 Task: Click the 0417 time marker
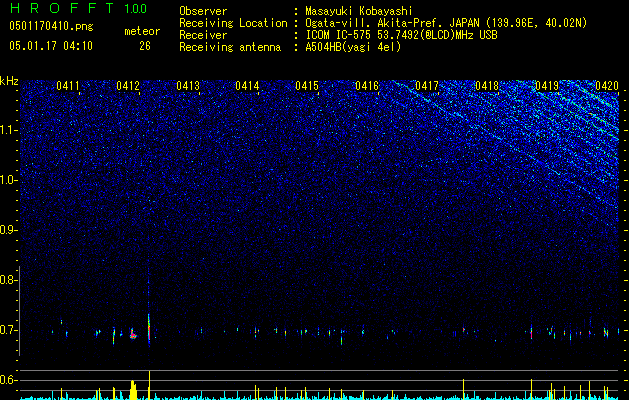(x=427, y=86)
